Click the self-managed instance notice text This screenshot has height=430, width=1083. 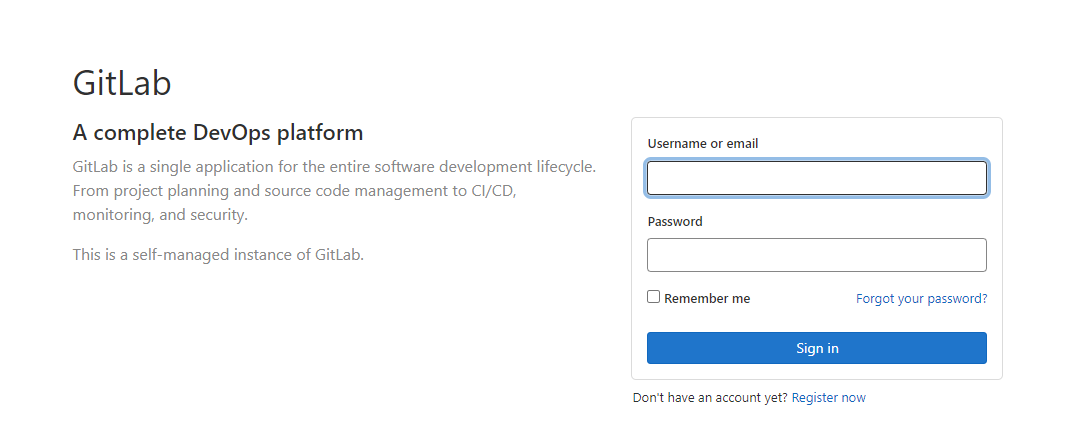pos(218,255)
